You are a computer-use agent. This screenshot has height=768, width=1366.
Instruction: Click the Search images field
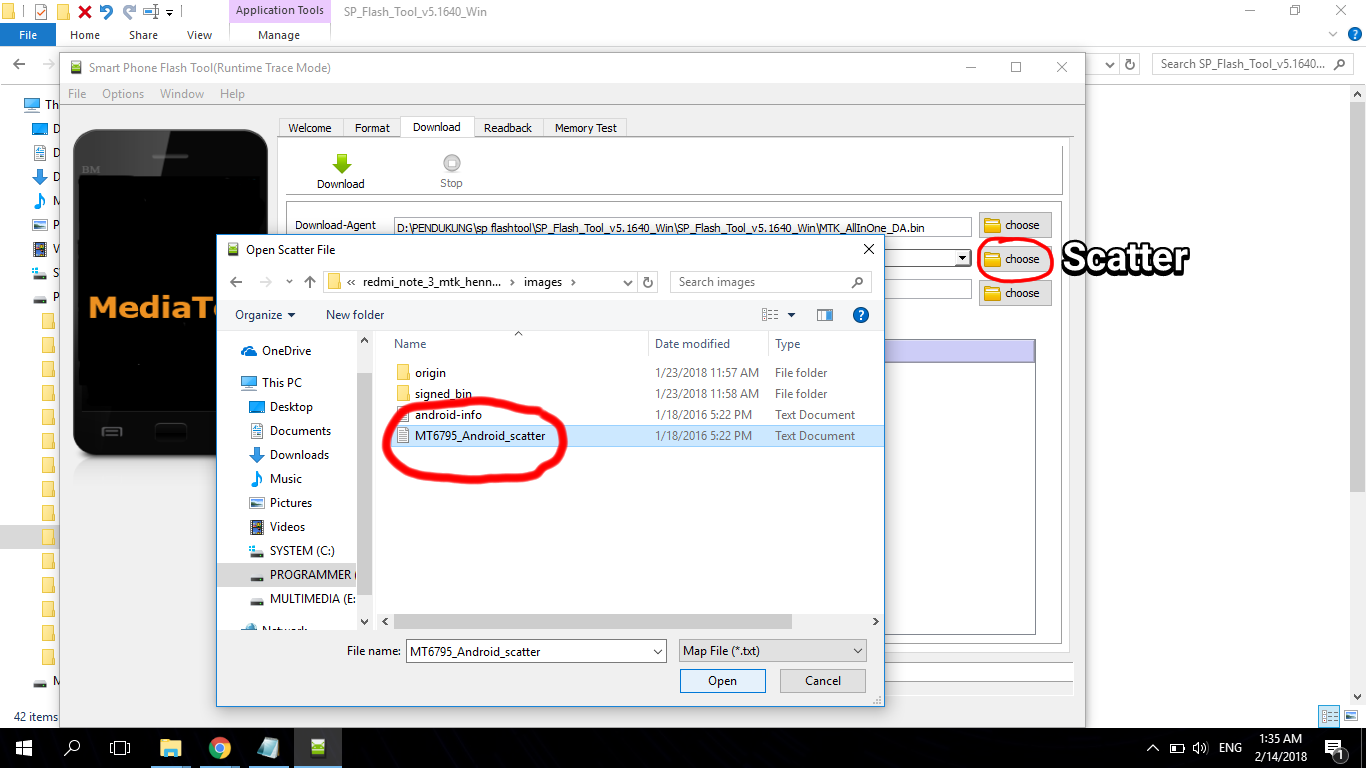(x=770, y=282)
